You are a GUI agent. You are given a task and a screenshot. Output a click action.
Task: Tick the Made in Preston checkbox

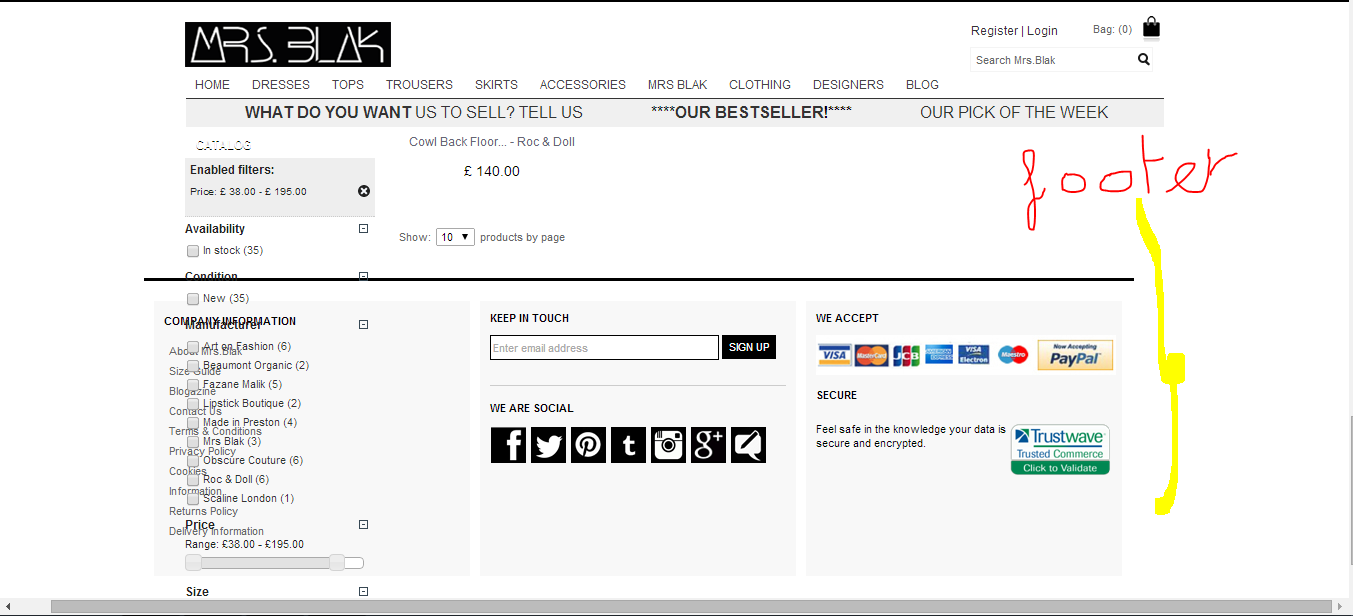click(x=193, y=423)
